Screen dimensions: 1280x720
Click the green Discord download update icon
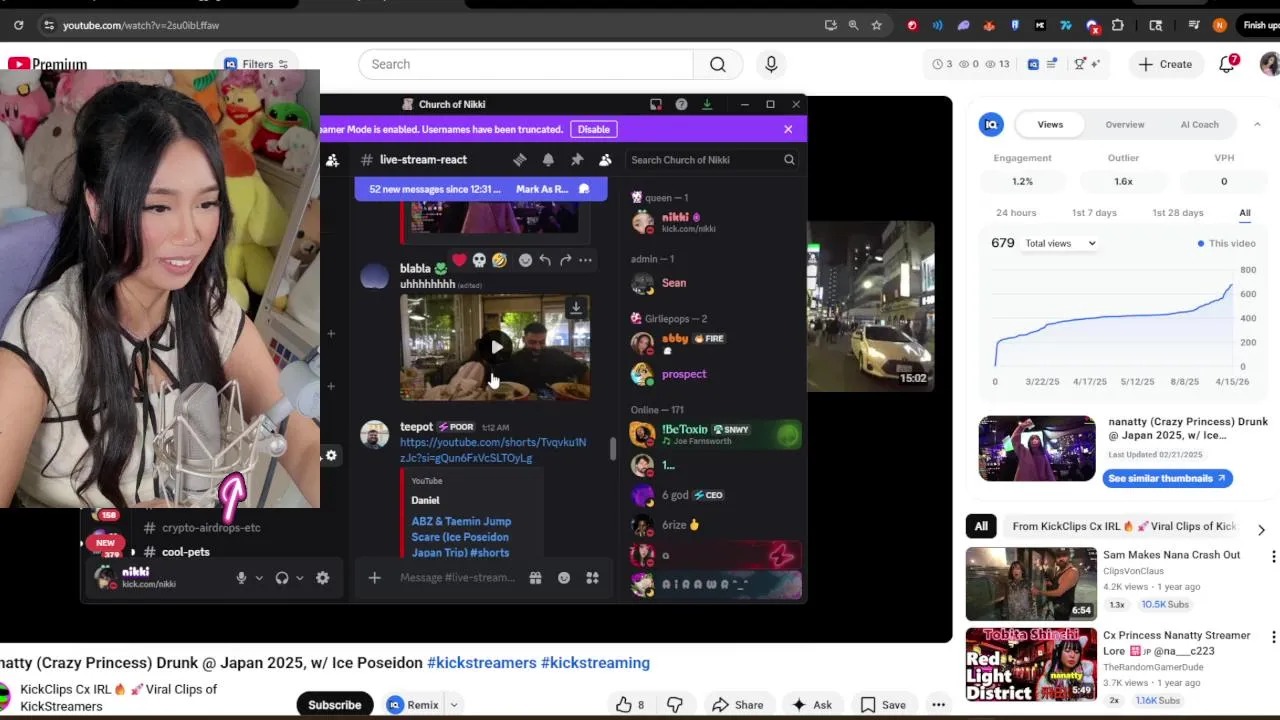[x=707, y=104]
